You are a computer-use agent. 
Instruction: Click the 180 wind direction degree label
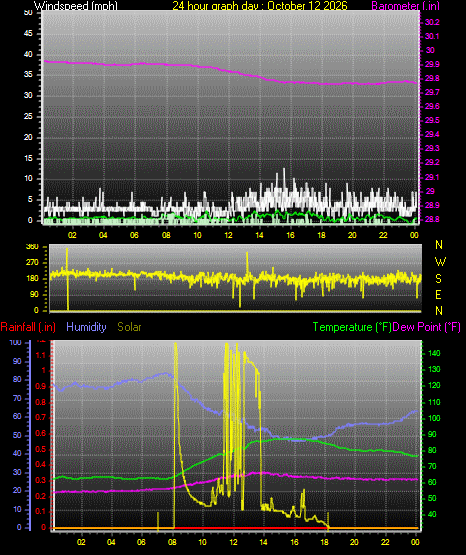32,279
